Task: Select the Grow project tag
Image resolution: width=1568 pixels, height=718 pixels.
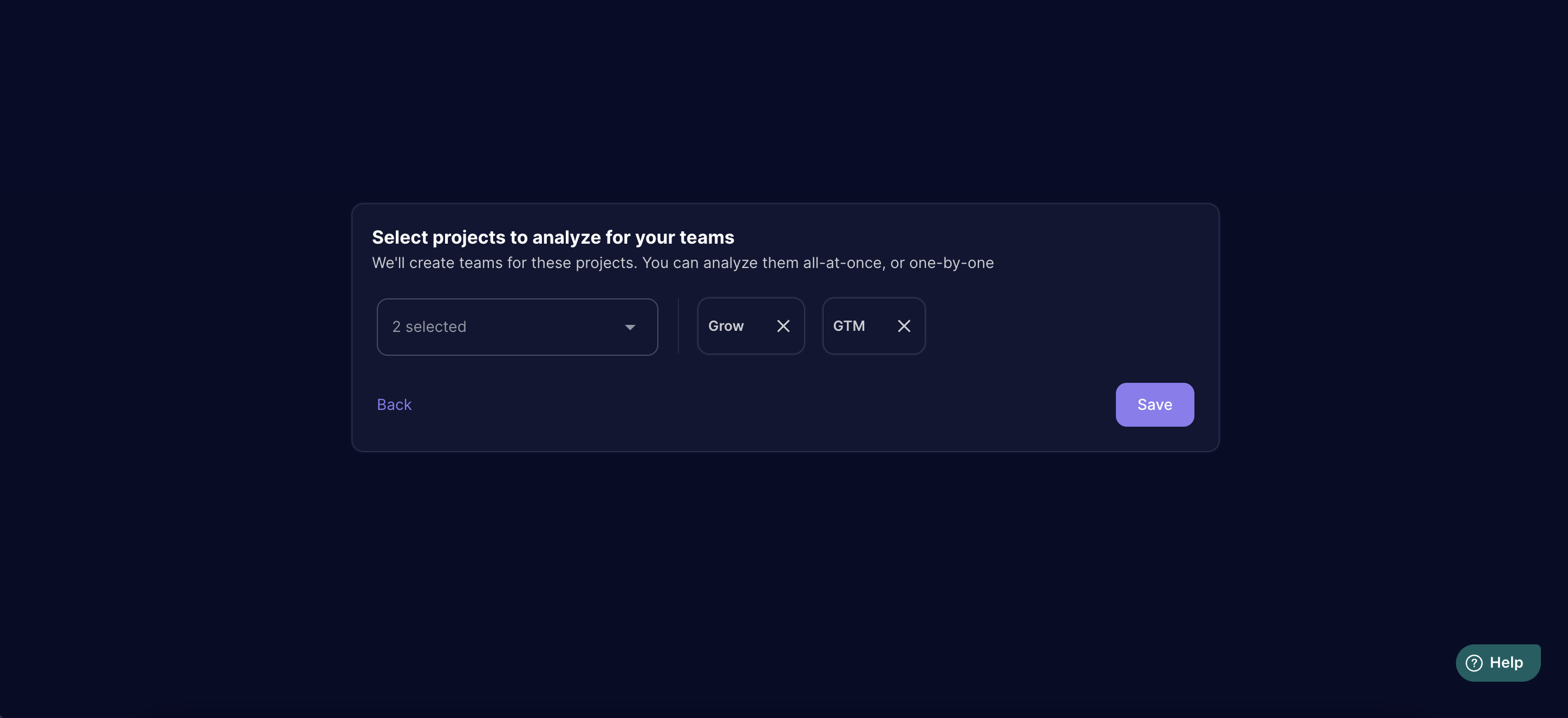Action: (x=726, y=326)
